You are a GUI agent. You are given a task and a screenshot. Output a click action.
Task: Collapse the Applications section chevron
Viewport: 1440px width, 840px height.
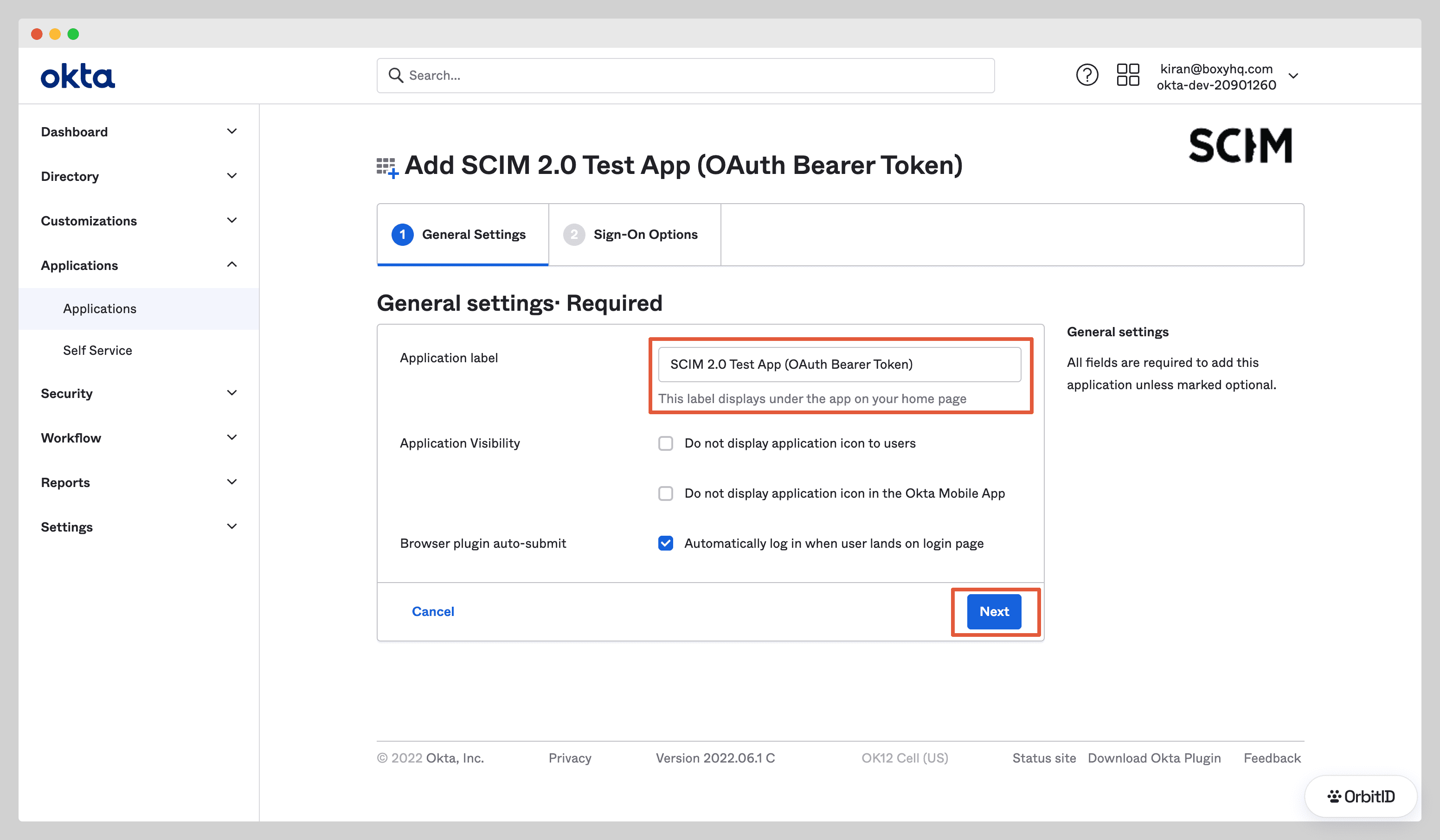point(232,264)
